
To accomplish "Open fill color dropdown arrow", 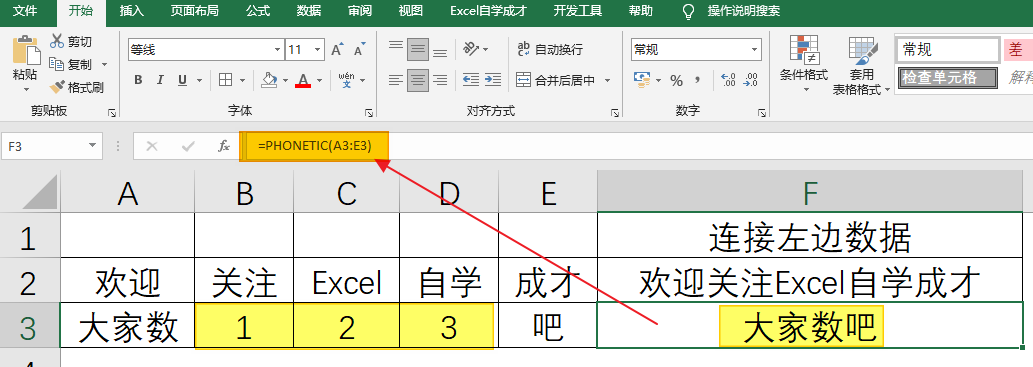I will pos(285,80).
